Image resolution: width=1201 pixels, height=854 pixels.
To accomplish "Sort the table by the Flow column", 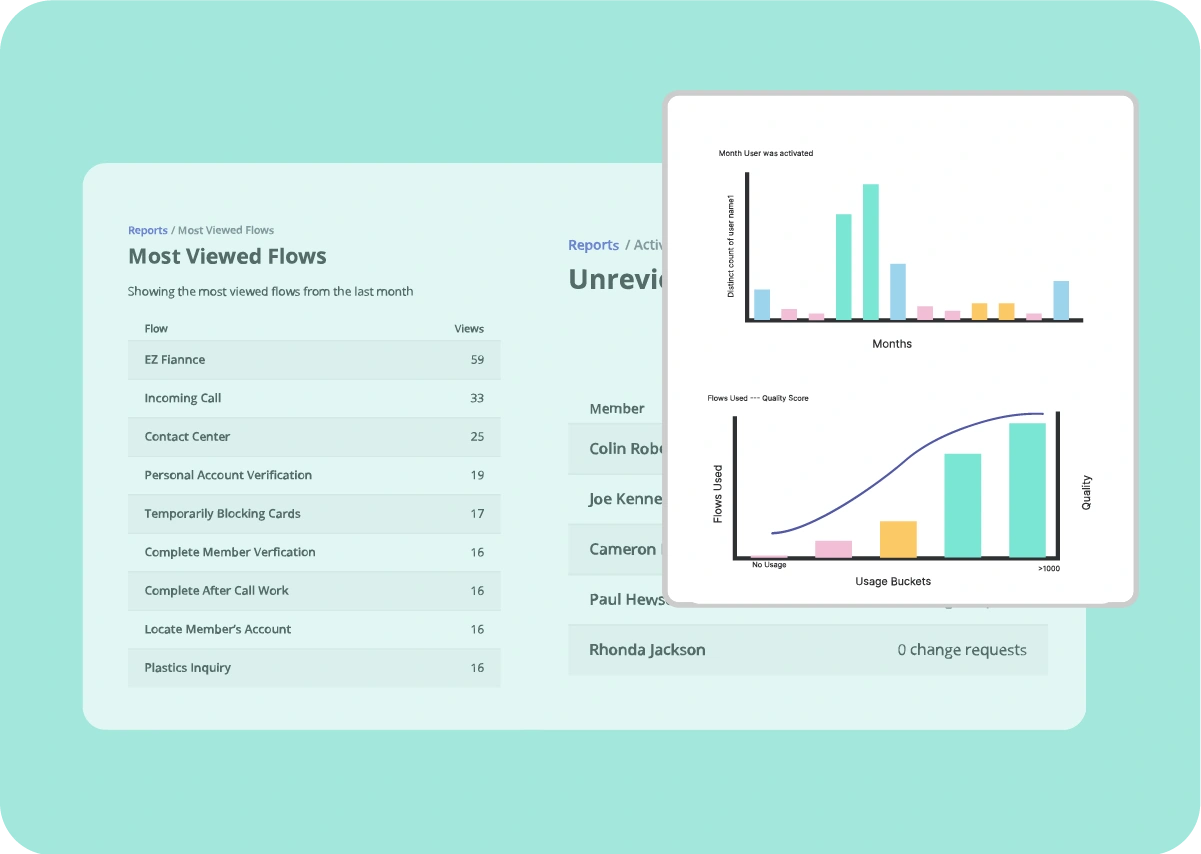I will (x=156, y=328).
